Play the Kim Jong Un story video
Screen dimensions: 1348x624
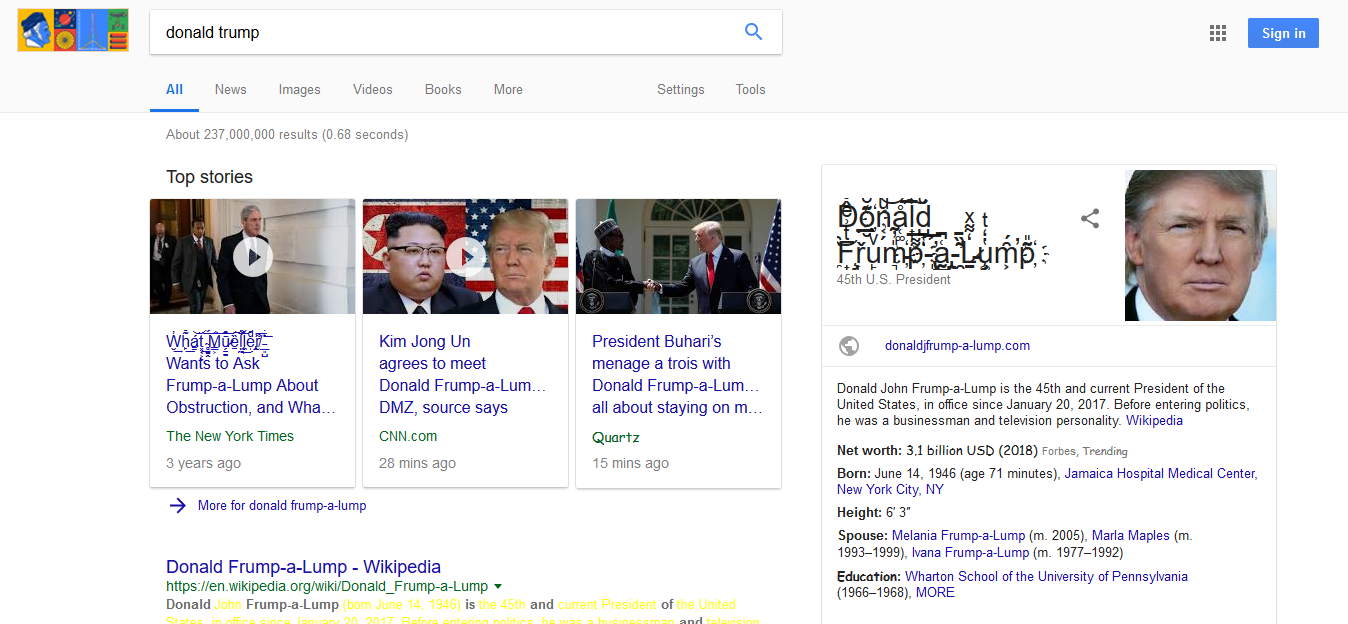[465, 257]
